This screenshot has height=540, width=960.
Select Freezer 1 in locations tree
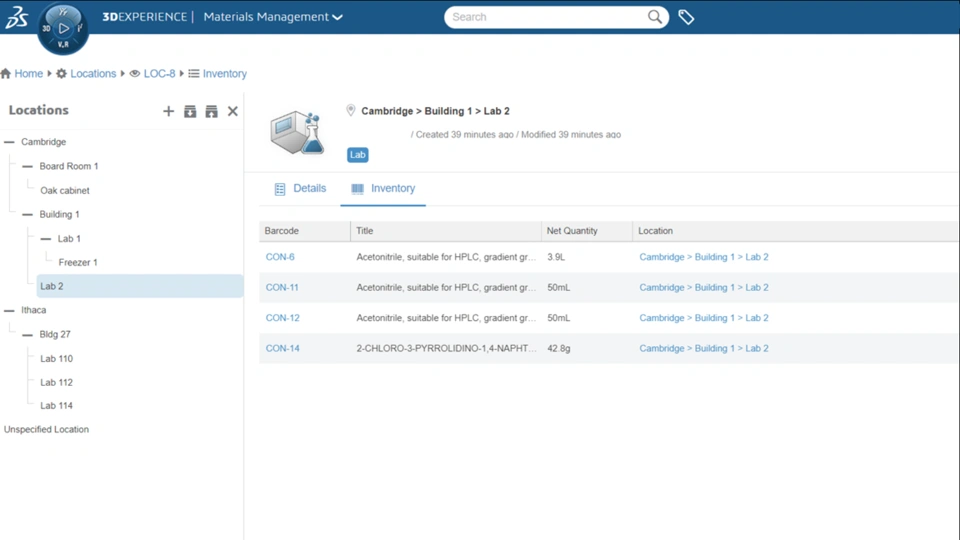pyautogui.click(x=78, y=262)
